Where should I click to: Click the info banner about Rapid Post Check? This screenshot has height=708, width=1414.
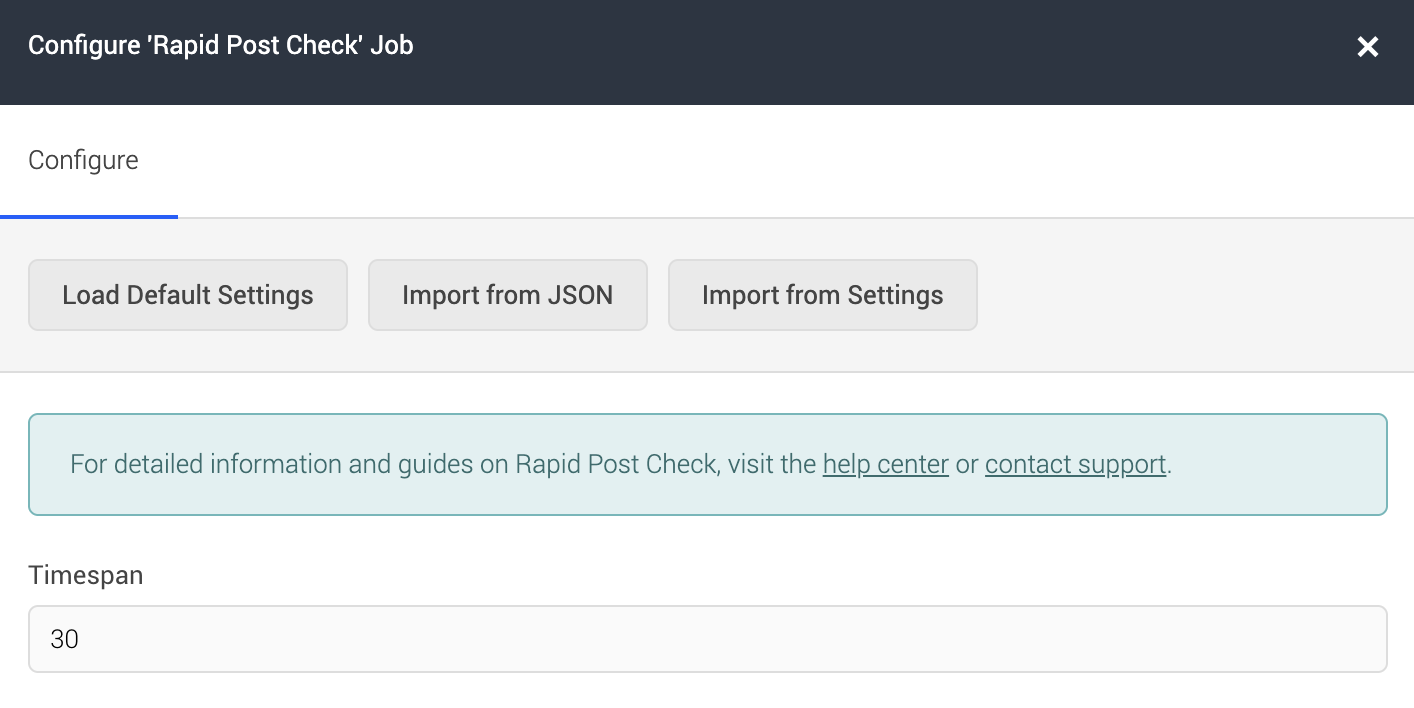707,464
